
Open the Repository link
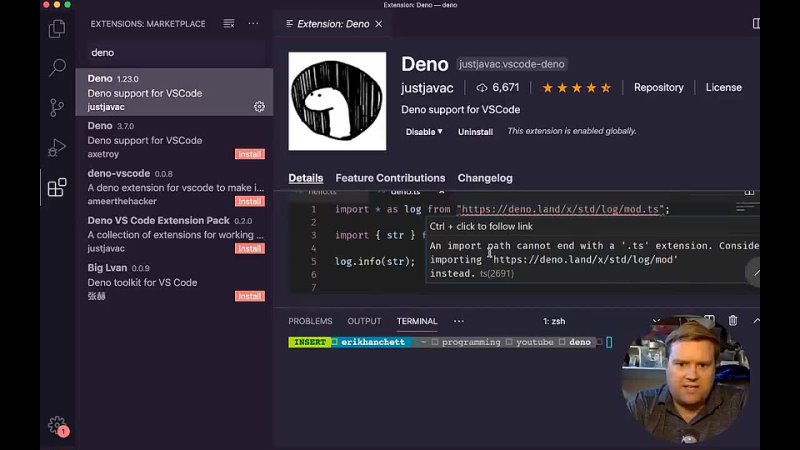[x=658, y=88]
